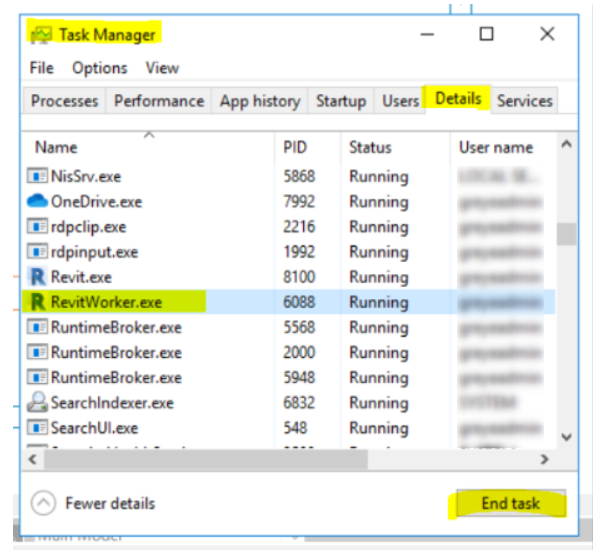Click icon of RuntimeBroker.exe PID 2000
598x557 pixels.
click(x=37, y=353)
